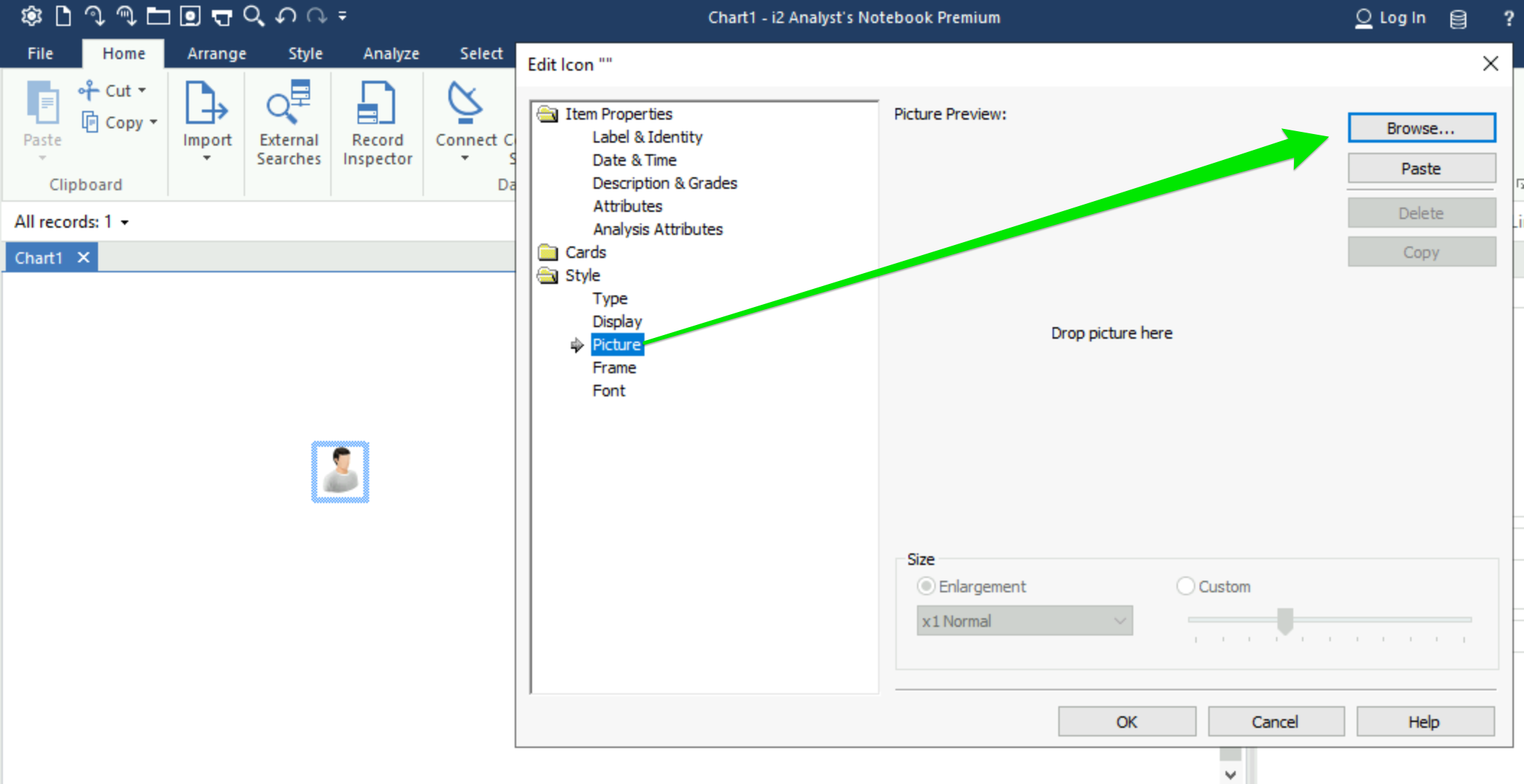The image size is (1524, 784).
Task: Open the x1 Normal enlargement dropdown
Action: pyautogui.click(x=1024, y=620)
